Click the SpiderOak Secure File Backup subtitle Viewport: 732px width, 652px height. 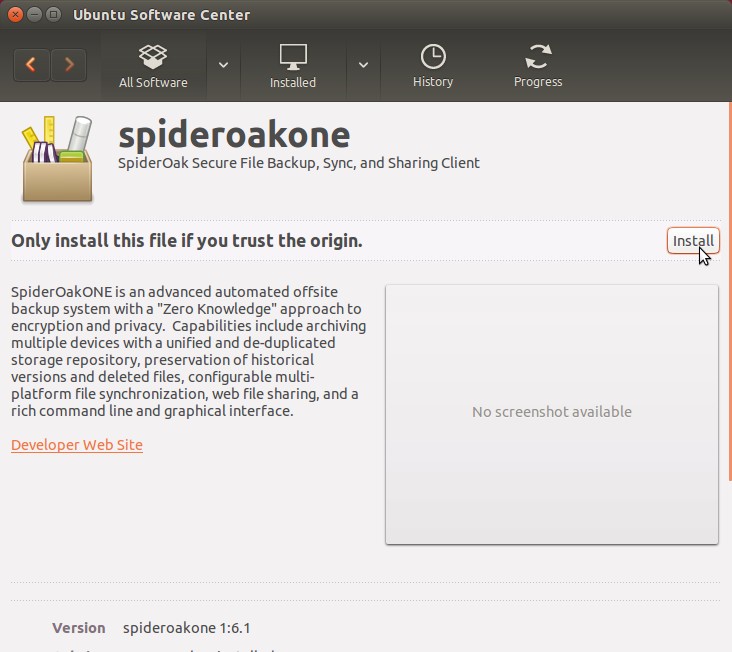[299, 163]
